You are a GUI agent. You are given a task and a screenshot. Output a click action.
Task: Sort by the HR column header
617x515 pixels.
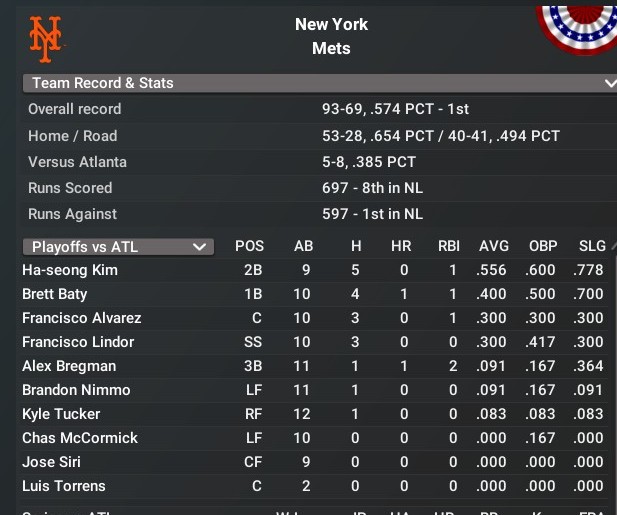(404, 246)
